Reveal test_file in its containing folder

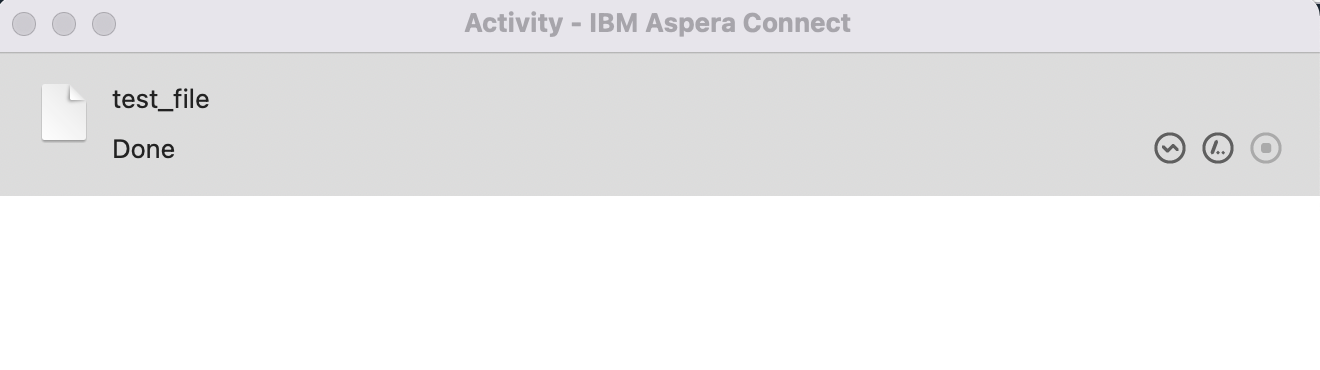pos(1218,149)
